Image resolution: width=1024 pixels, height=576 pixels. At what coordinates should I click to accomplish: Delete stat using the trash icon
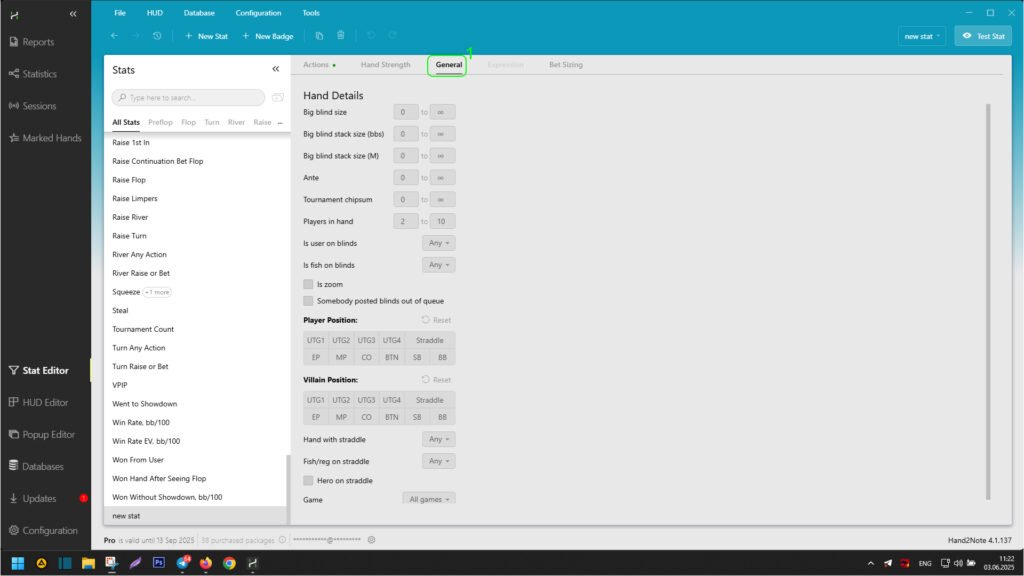340,36
